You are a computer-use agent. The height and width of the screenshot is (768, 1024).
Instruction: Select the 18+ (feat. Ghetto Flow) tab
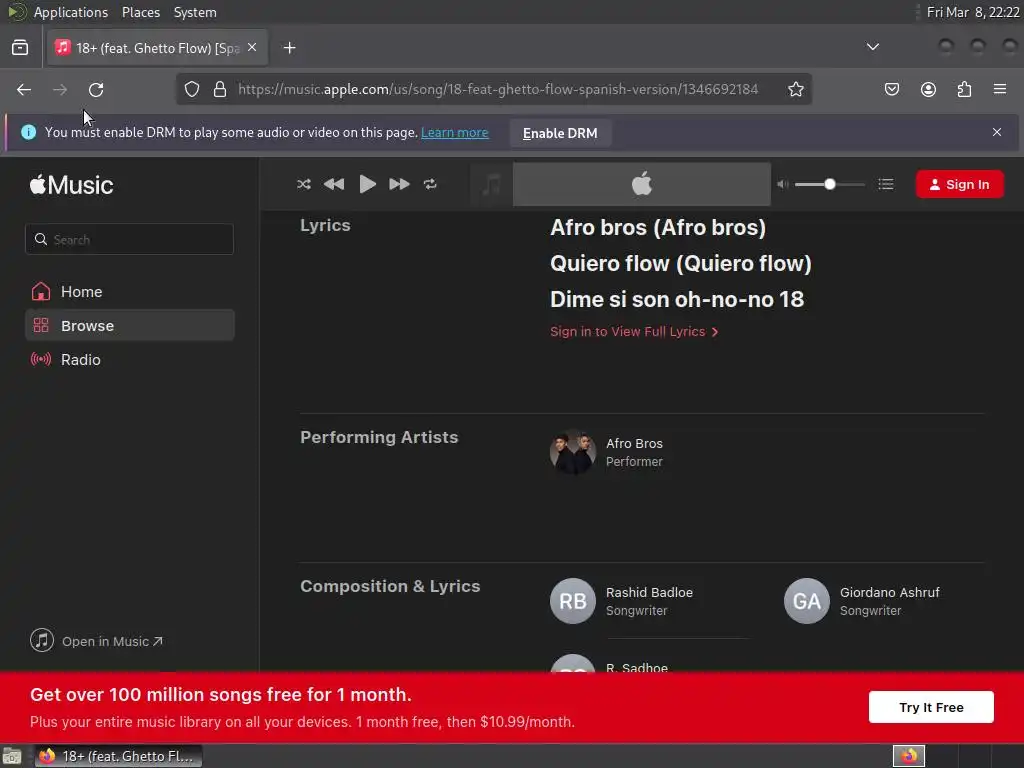(157, 48)
